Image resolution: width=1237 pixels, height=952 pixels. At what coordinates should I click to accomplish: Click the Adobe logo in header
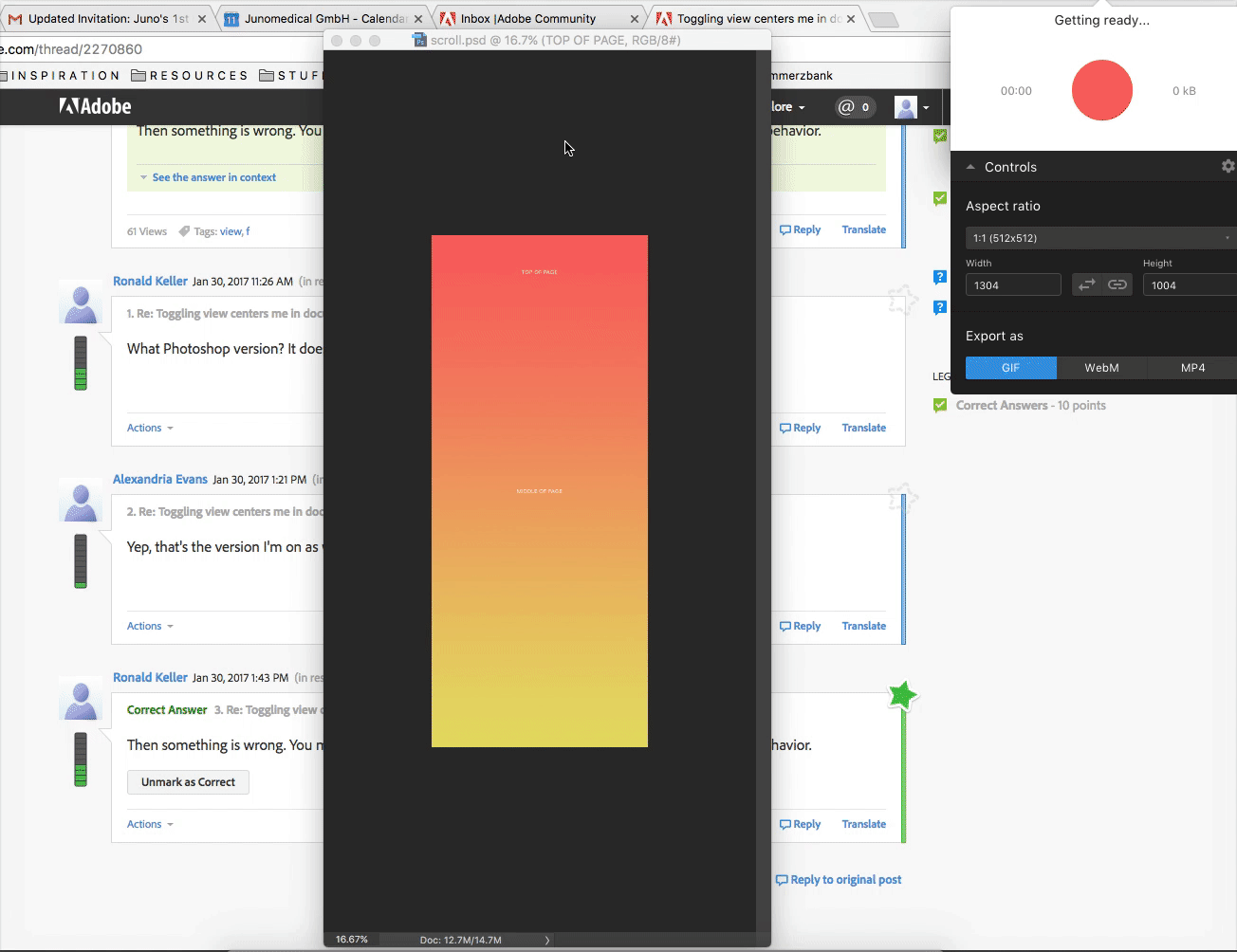click(x=95, y=106)
